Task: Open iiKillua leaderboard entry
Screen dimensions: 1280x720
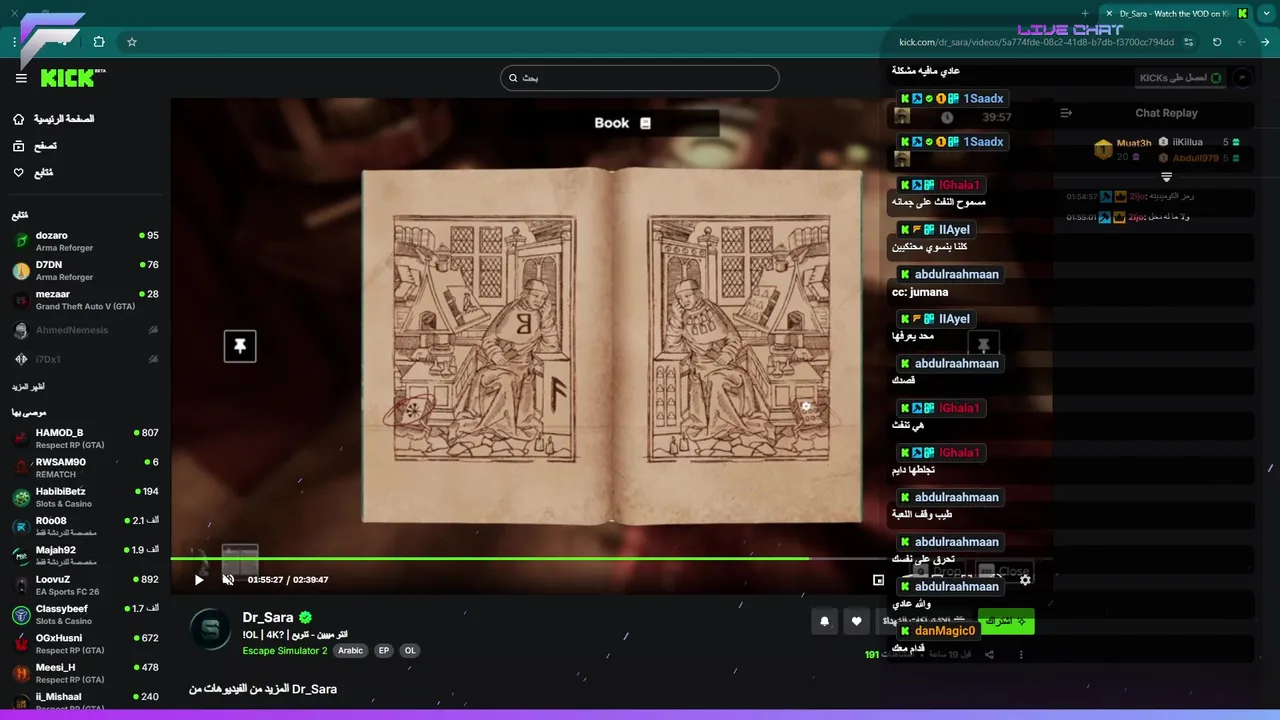Action: (1199, 142)
